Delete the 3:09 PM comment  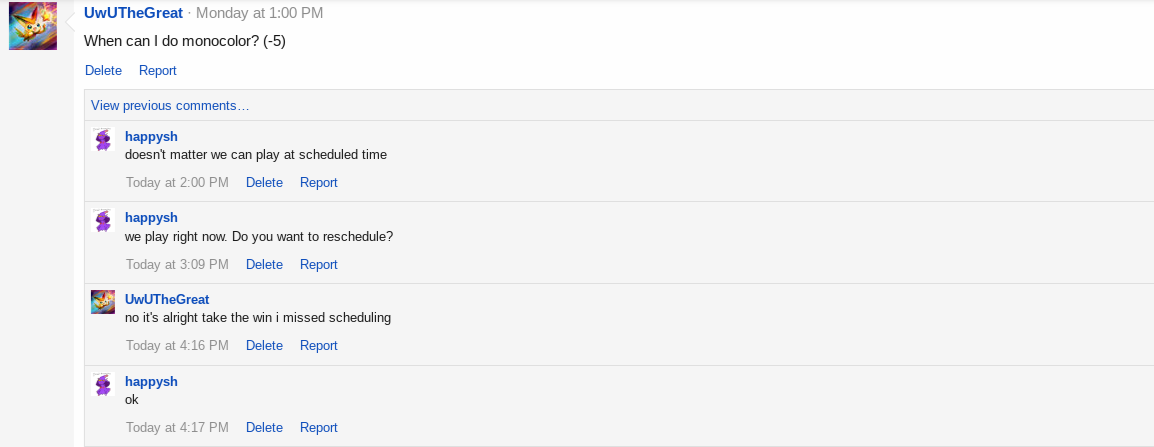coord(264,264)
